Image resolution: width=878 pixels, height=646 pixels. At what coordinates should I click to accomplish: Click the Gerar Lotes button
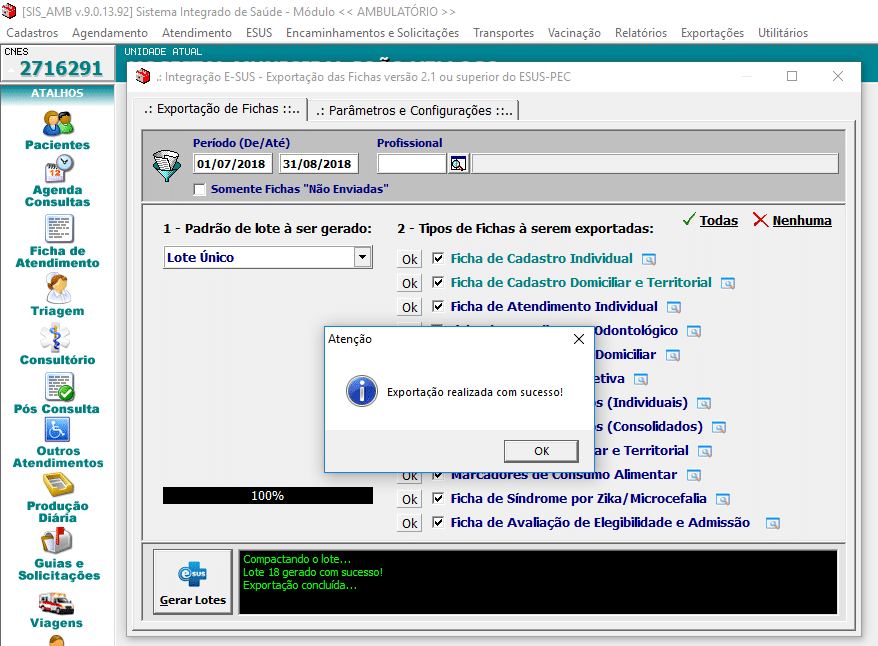(x=193, y=582)
